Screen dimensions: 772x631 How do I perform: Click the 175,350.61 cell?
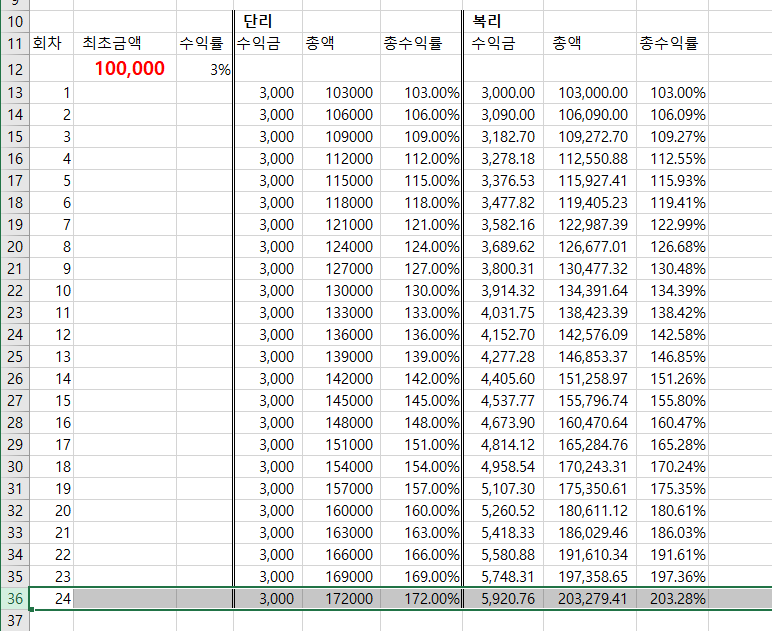[x=590, y=488]
